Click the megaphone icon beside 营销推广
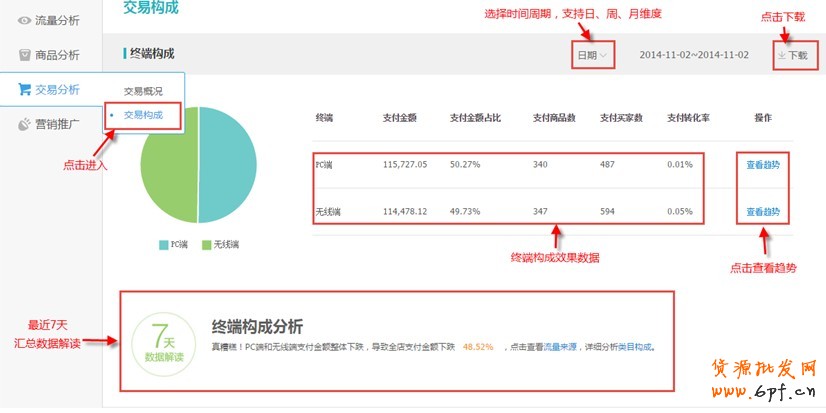 [x=25, y=125]
